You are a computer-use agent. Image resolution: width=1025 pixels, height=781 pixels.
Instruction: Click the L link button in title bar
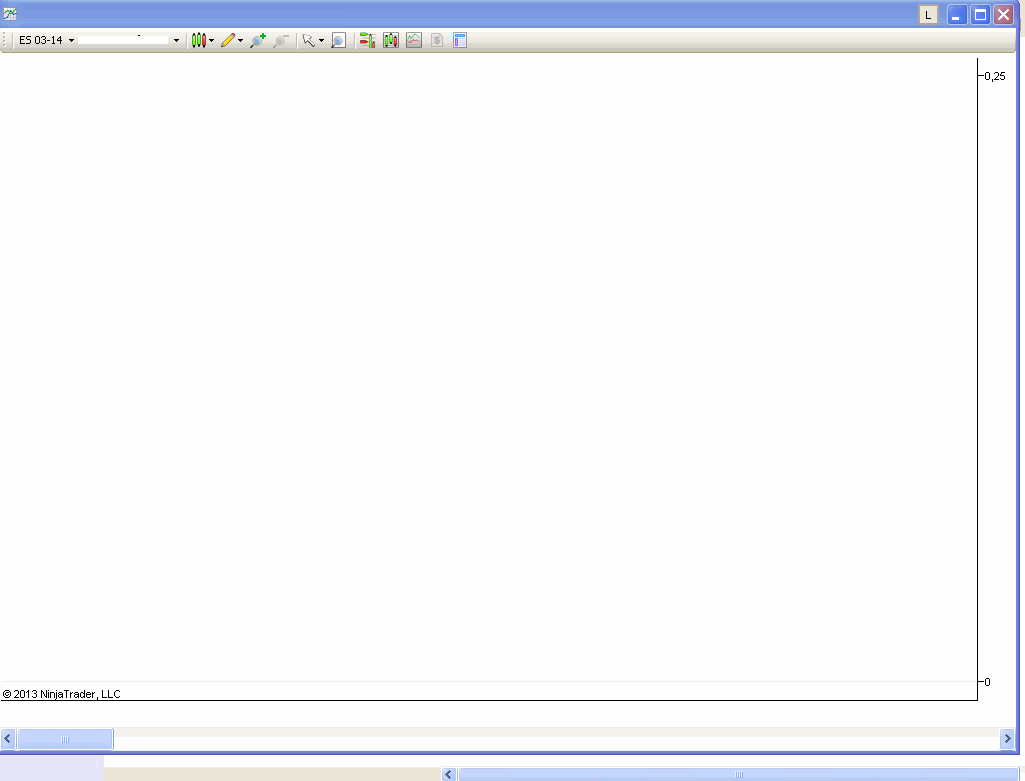click(x=928, y=14)
